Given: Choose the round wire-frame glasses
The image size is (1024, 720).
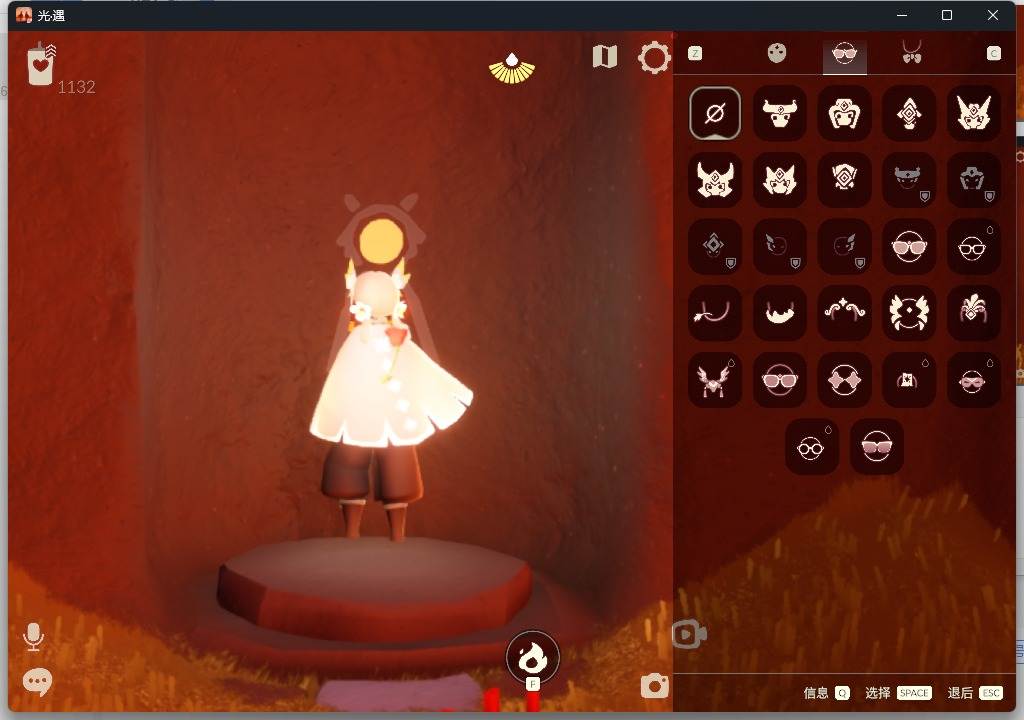Looking at the screenshot, I should [x=812, y=448].
